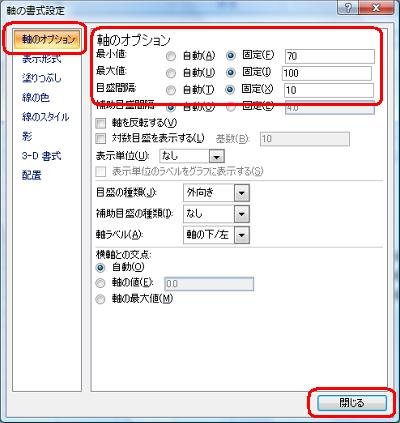
Task: Enable 軸を反転する checkbox
Action: click(100, 123)
